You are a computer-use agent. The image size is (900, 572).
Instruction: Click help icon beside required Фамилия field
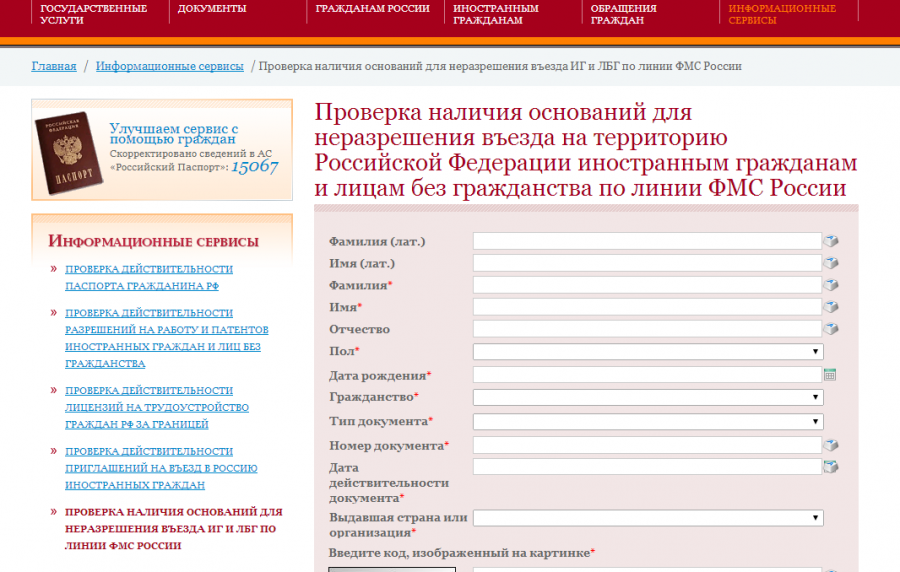pos(831,285)
